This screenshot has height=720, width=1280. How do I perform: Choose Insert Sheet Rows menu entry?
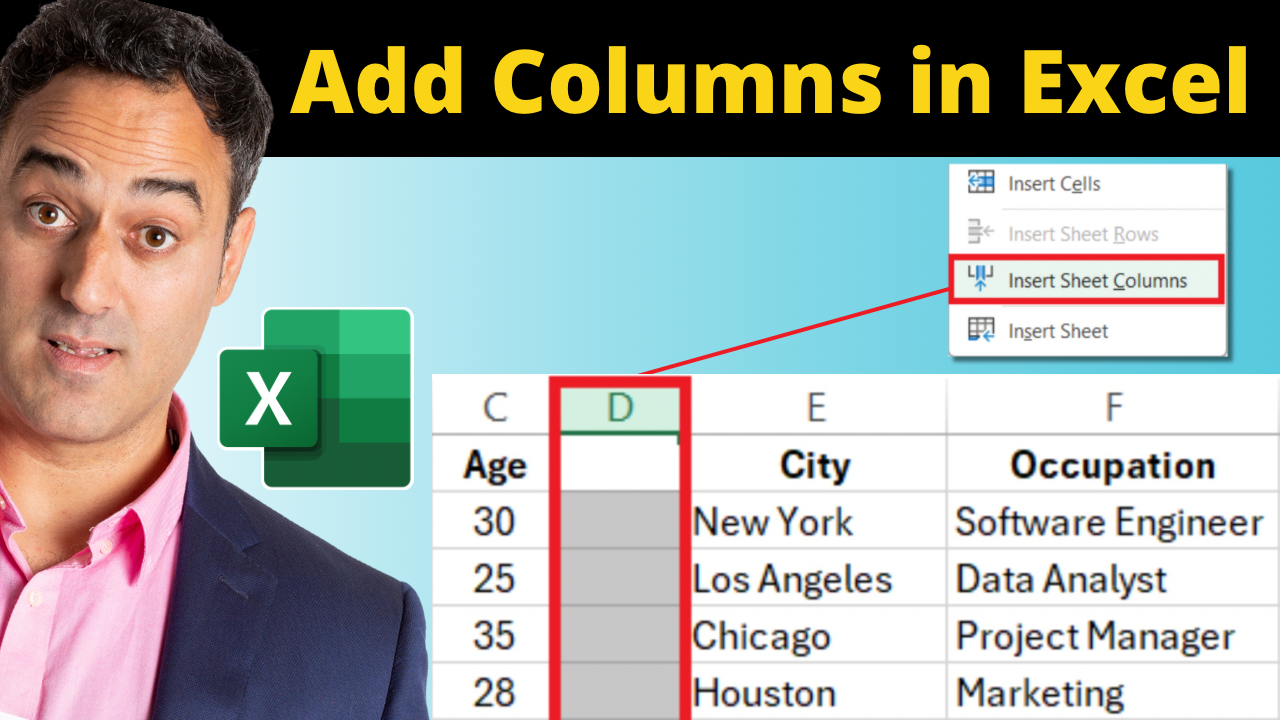coord(1087,234)
